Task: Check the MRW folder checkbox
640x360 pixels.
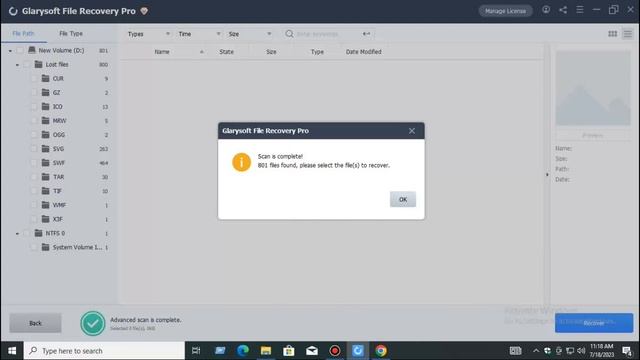Action: 34,121
